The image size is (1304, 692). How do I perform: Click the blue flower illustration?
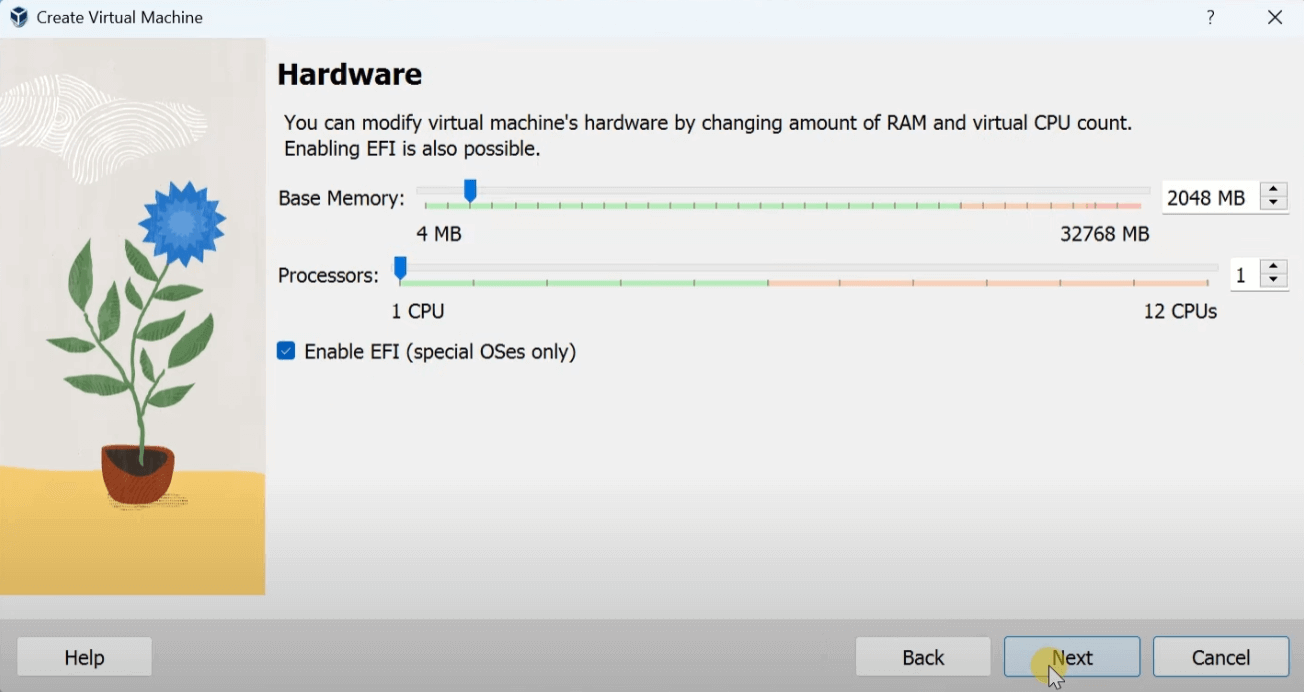pyautogui.click(x=182, y=220)
